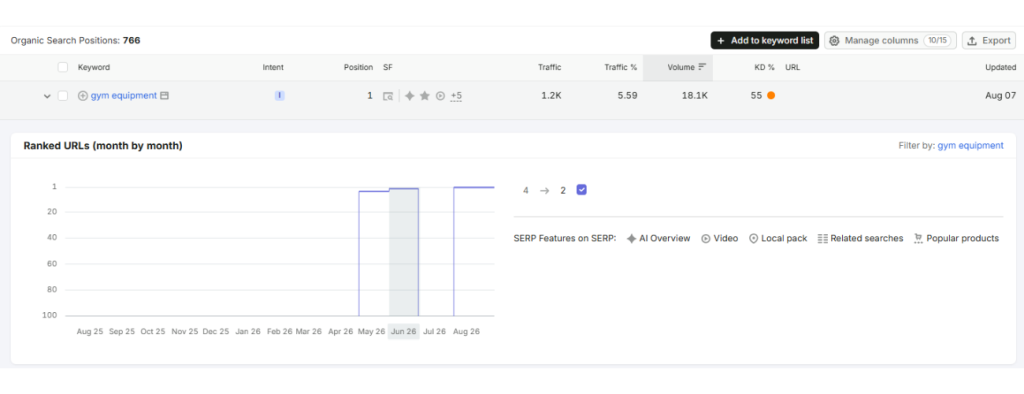Click the 1.2K traffic value
The height and width of the screenshot is (394, 1024).
click(x=551, y=96)
